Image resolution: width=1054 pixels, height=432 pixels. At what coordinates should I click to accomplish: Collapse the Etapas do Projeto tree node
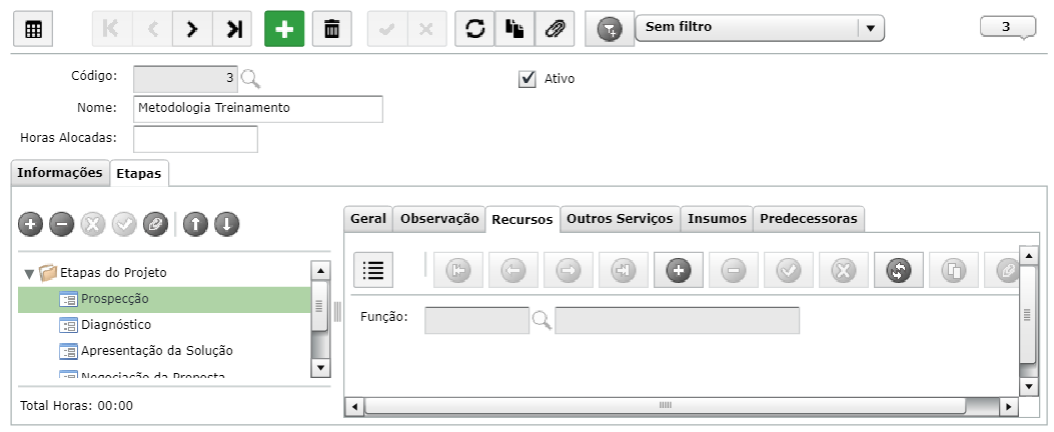coord(29,273)
